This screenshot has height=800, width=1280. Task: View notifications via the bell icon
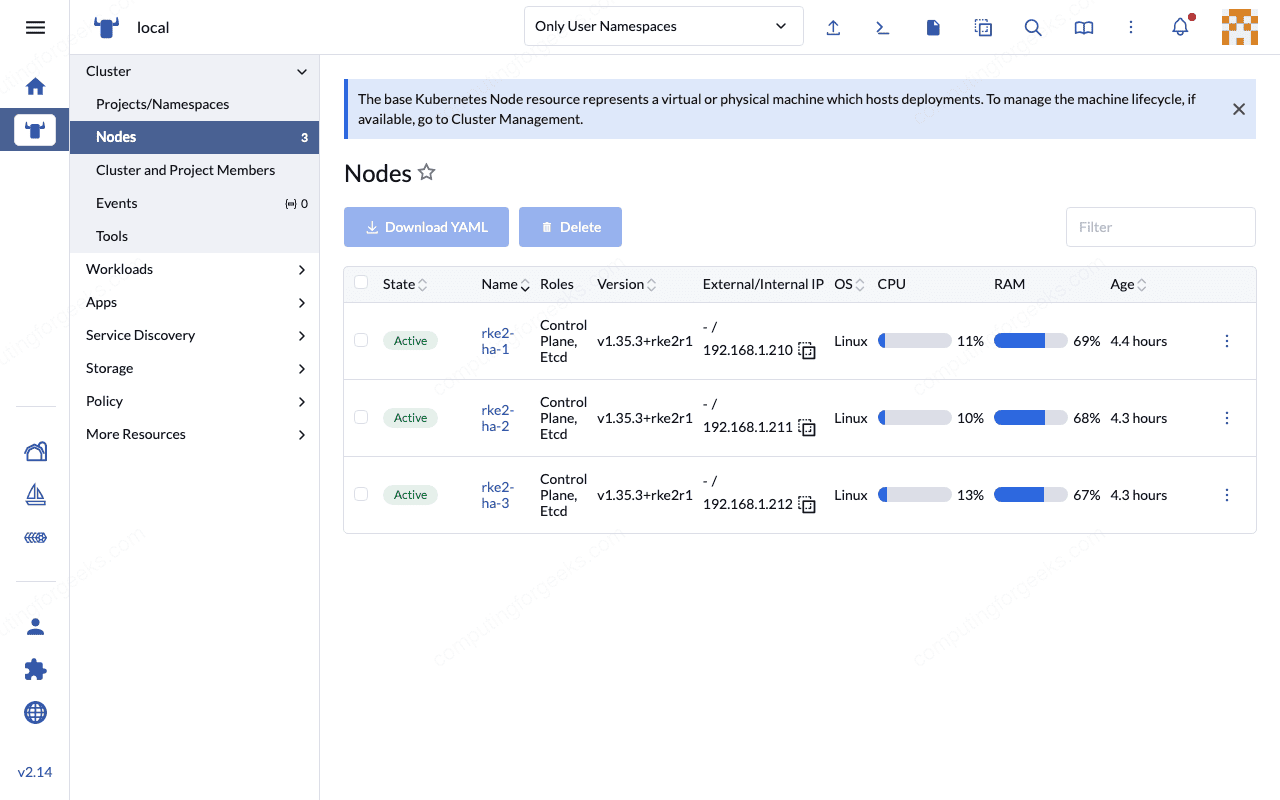[x=1180, y=27]
